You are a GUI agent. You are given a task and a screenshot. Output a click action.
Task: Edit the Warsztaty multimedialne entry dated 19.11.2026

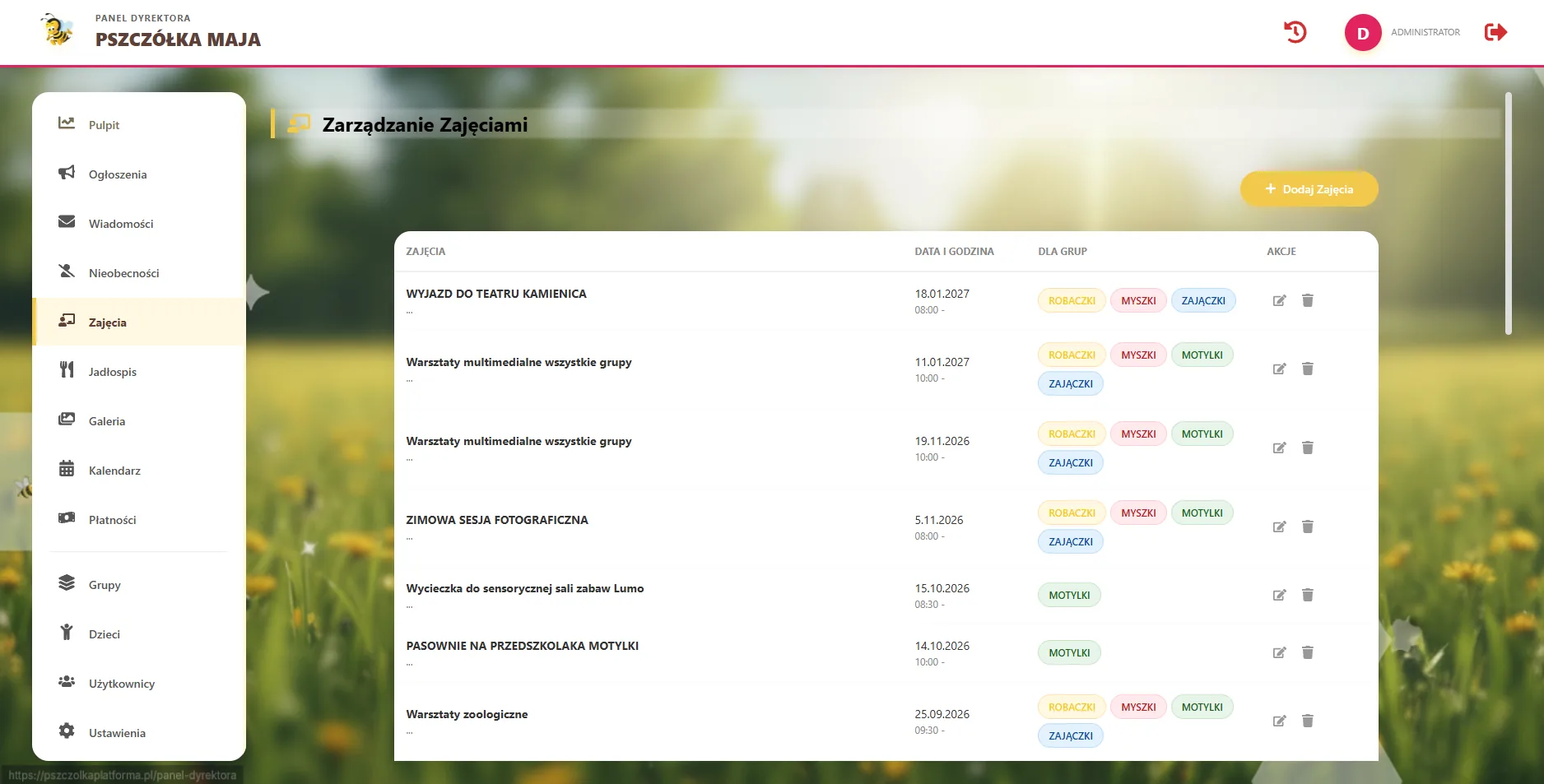(x=1279, y=448)
